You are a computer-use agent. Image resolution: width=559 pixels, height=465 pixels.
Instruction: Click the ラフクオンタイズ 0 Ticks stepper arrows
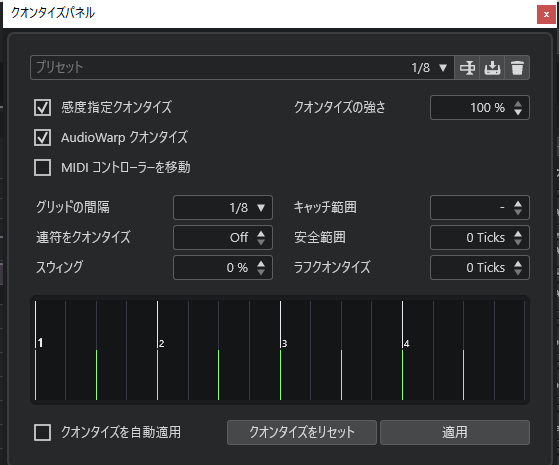(518, 267)
